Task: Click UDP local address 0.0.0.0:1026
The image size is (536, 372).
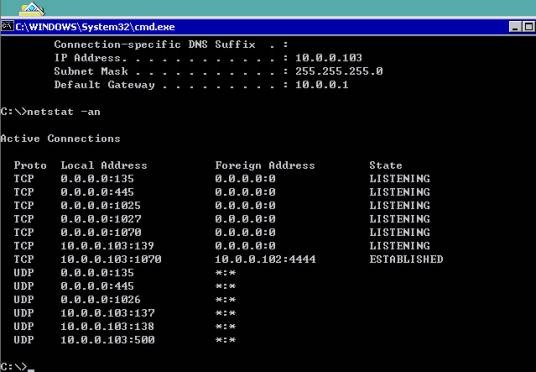Action: tap(100, 300)
